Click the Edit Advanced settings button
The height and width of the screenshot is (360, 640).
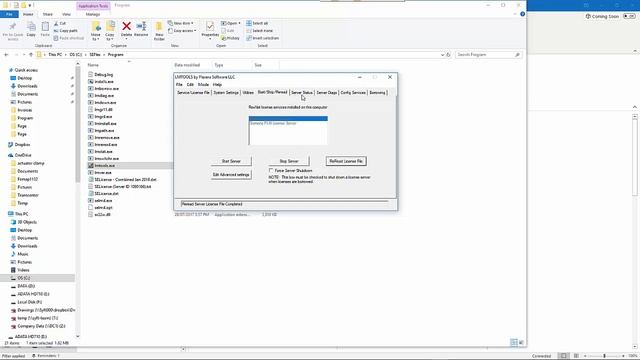coord(231,175)
